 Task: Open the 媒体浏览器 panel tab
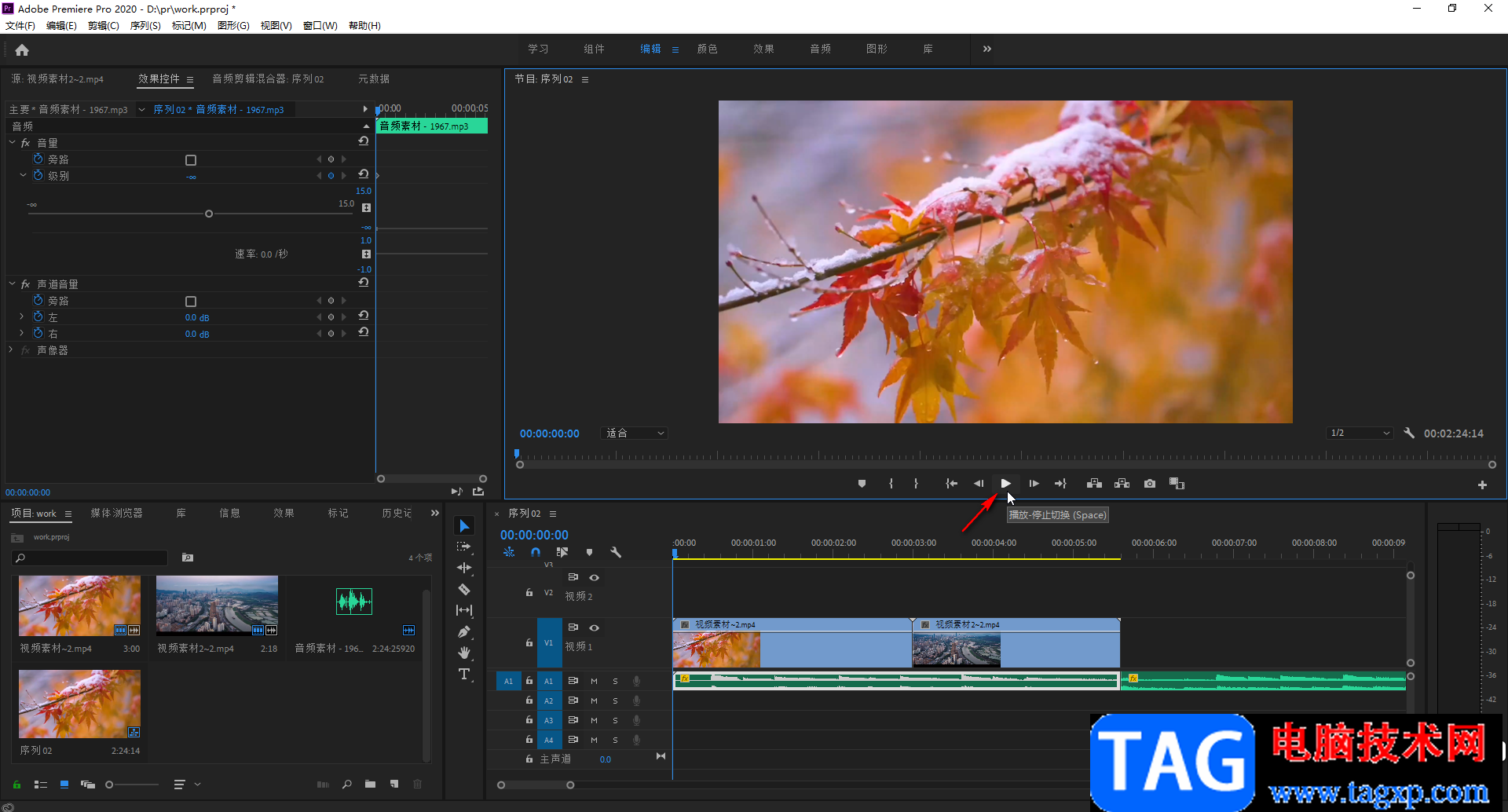(x=116, y=513)
